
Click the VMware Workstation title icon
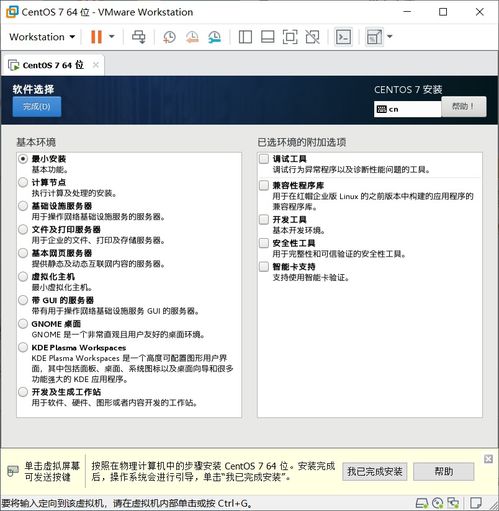pos(12,12)
